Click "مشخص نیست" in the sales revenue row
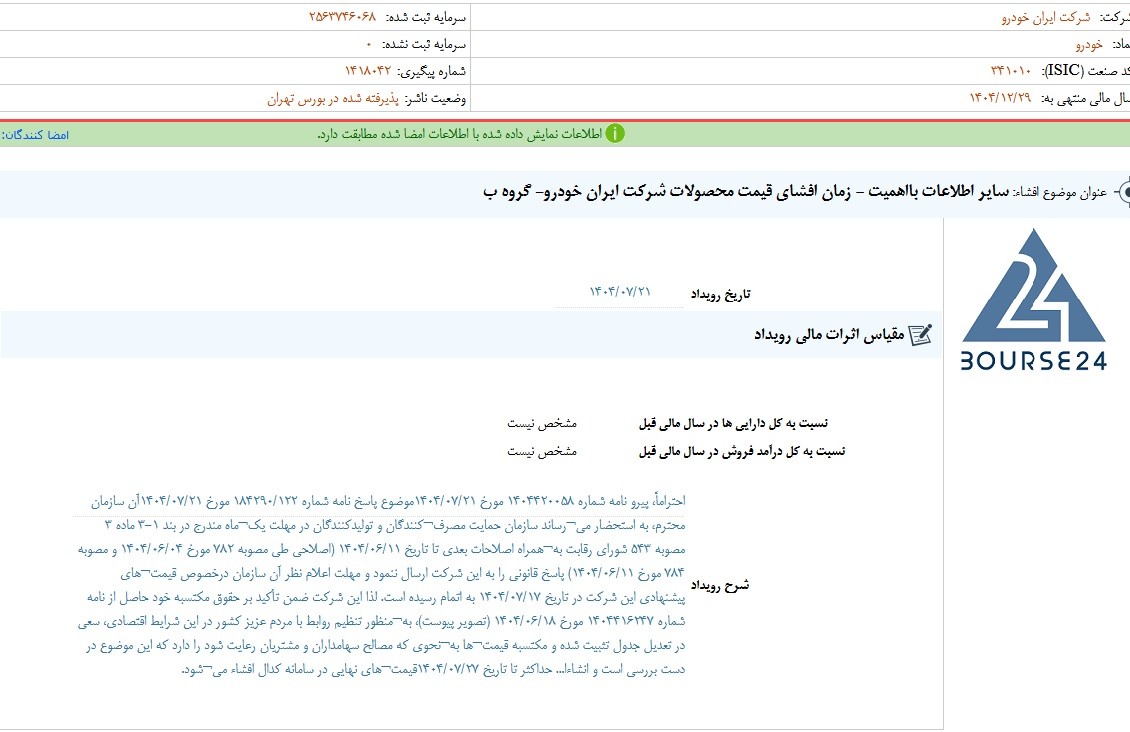 (x=542, y=452)
